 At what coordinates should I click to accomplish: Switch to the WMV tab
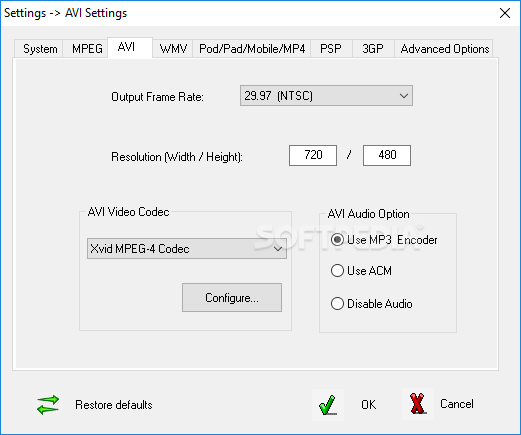coord(173,49)
